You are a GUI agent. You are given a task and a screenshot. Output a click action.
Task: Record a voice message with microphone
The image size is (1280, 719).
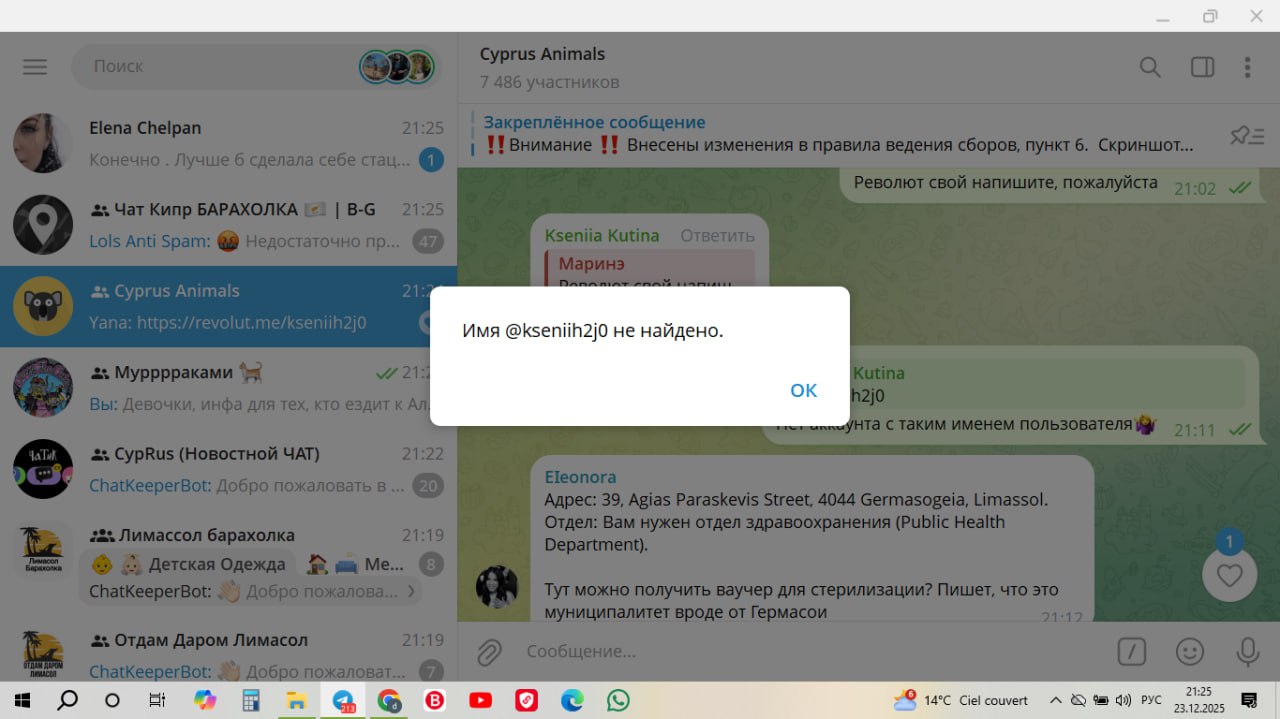coord(1247,652)
